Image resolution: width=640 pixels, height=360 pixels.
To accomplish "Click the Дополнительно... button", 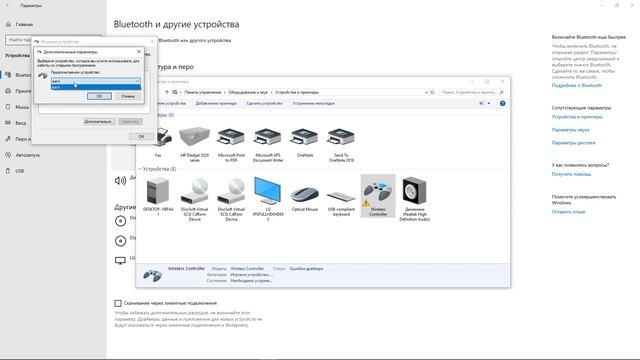I will pyautogui.click(x=98, y=122).
